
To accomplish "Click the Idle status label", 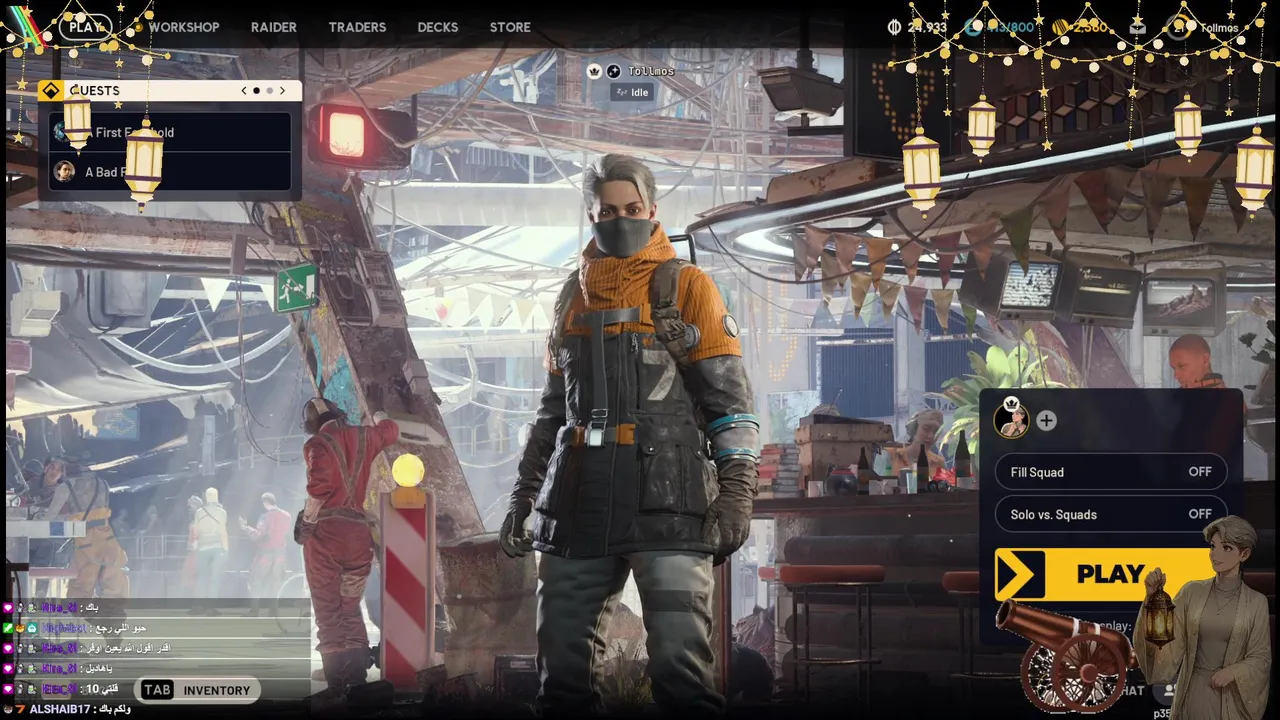I will click(632, 92).
